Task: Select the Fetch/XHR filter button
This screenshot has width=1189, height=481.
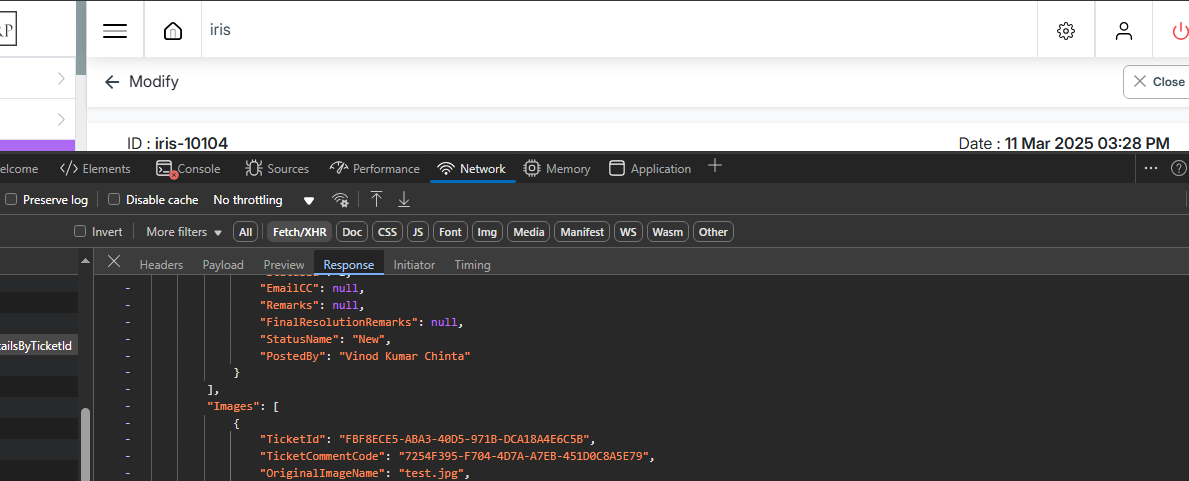Action: [x=298, y=232]
